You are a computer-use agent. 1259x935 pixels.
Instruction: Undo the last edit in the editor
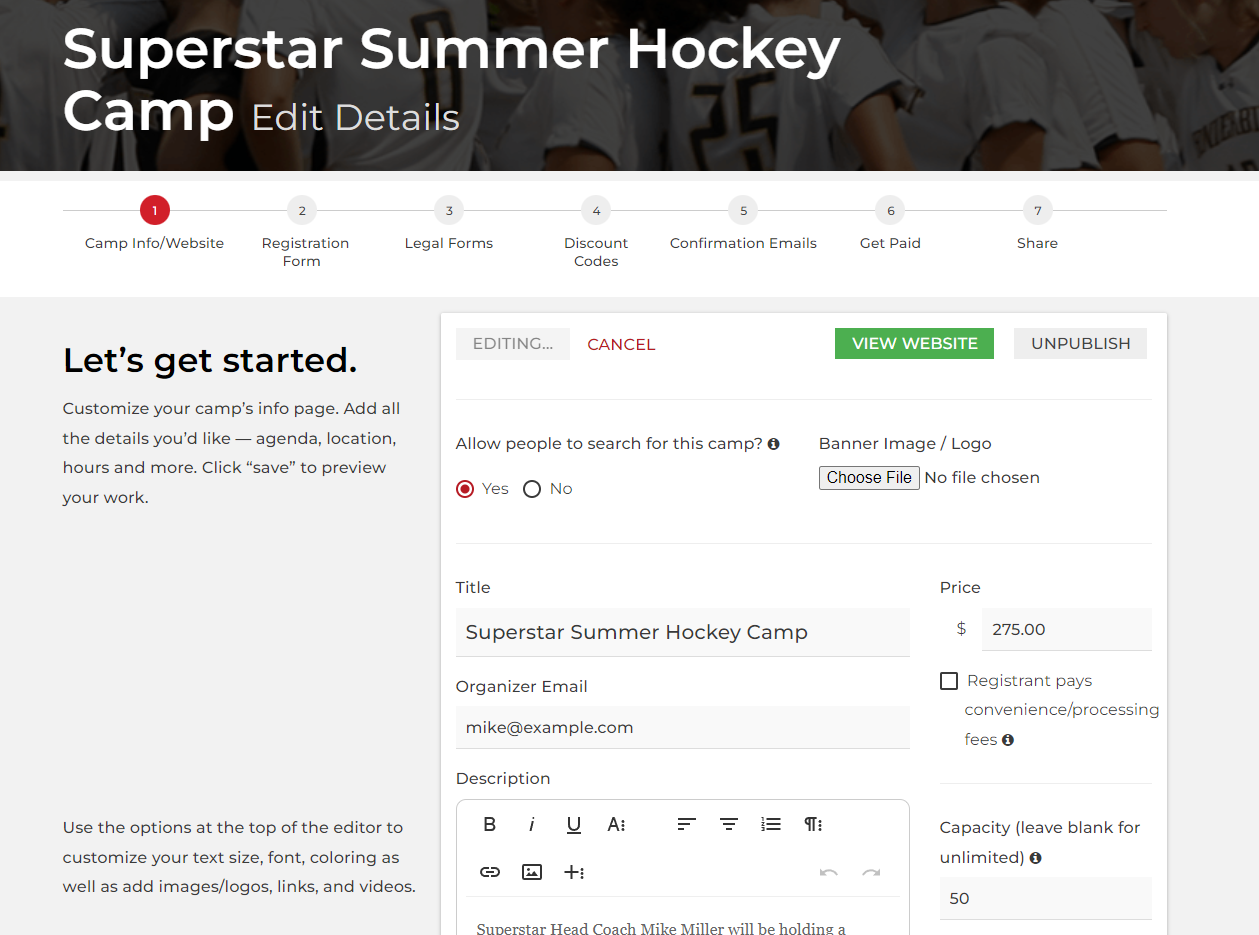(x=828, y=871)
